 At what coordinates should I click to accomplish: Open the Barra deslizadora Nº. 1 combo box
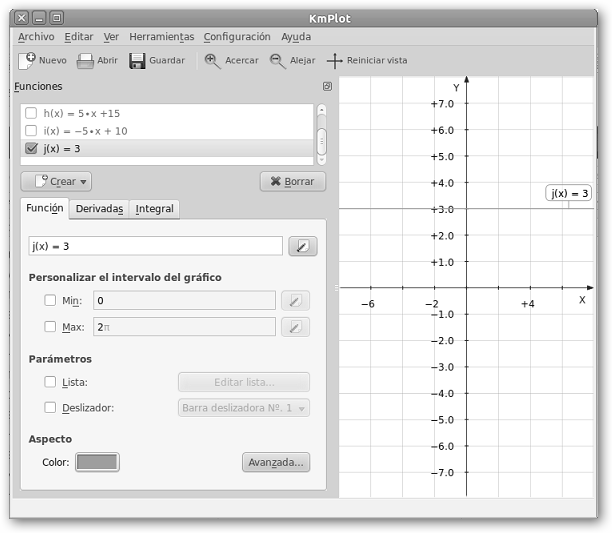click(x=244, y=408)
